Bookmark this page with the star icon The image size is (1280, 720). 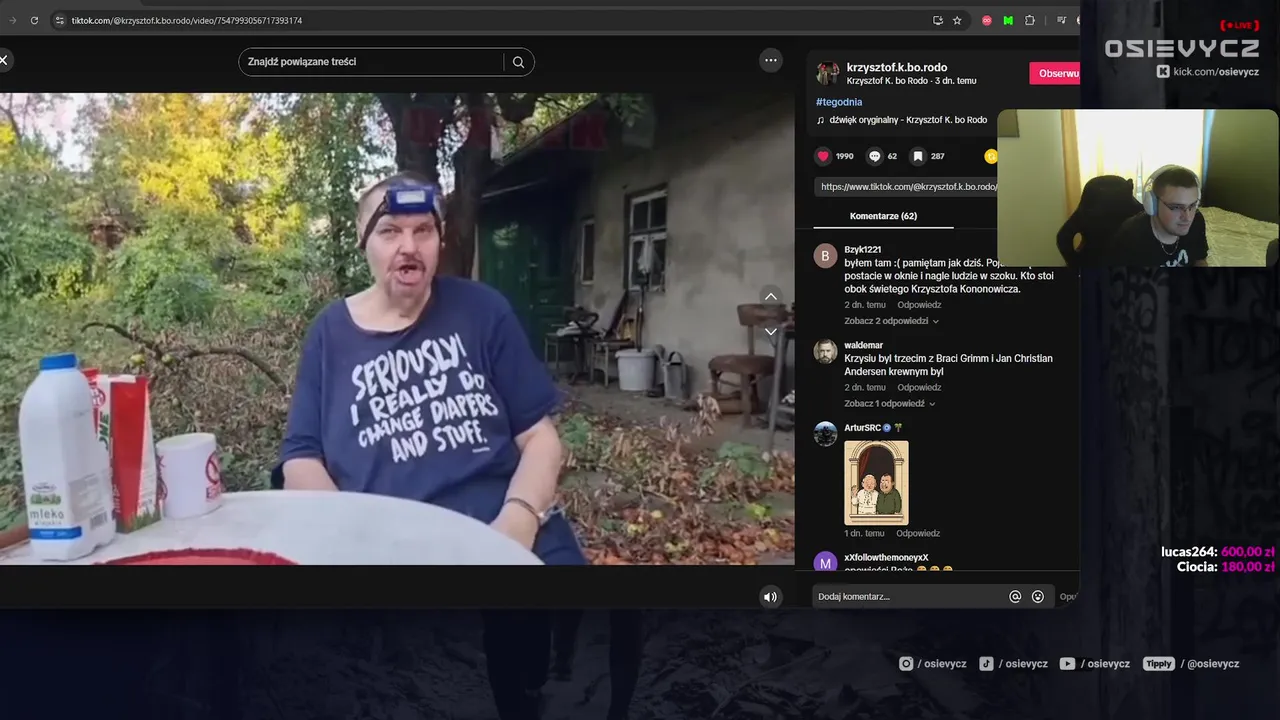pos(957,20)
